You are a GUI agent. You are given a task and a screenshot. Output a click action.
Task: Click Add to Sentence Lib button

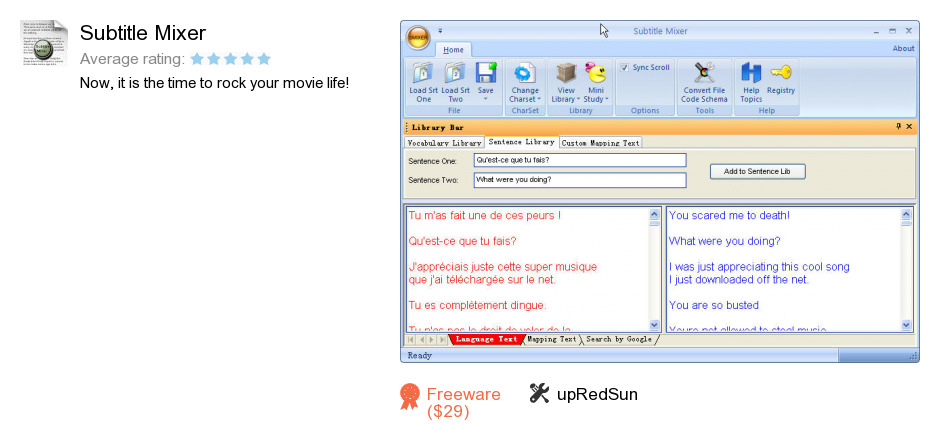(x=757, y=171)
